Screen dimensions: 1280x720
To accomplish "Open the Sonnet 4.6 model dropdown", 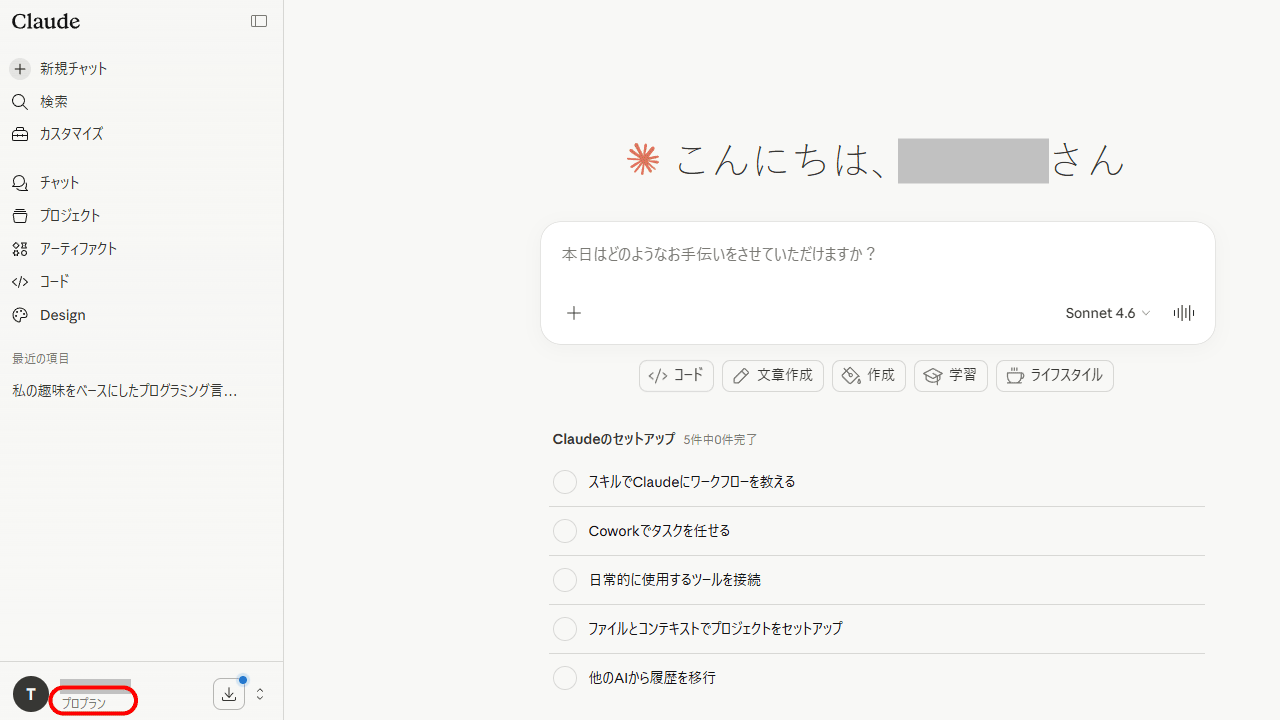I will (1107, 313).
